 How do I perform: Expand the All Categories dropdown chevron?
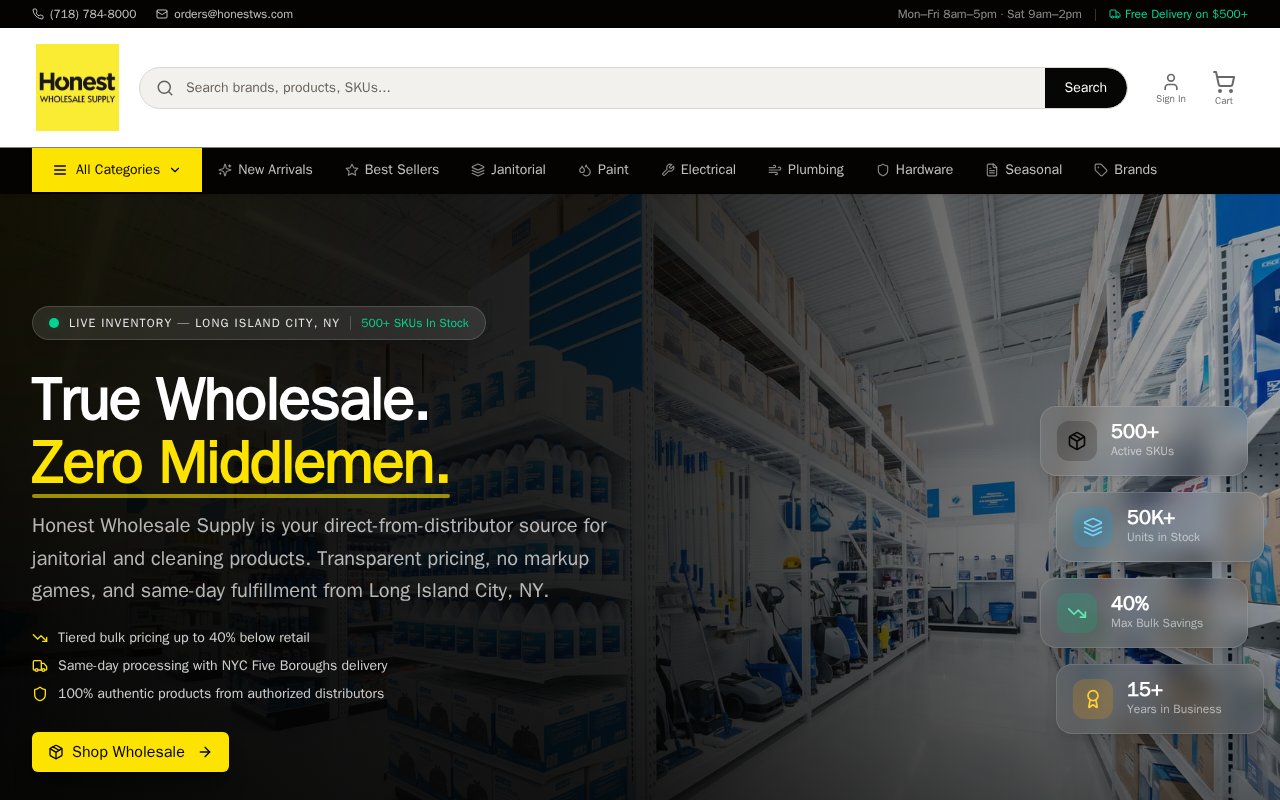(175, 170)
